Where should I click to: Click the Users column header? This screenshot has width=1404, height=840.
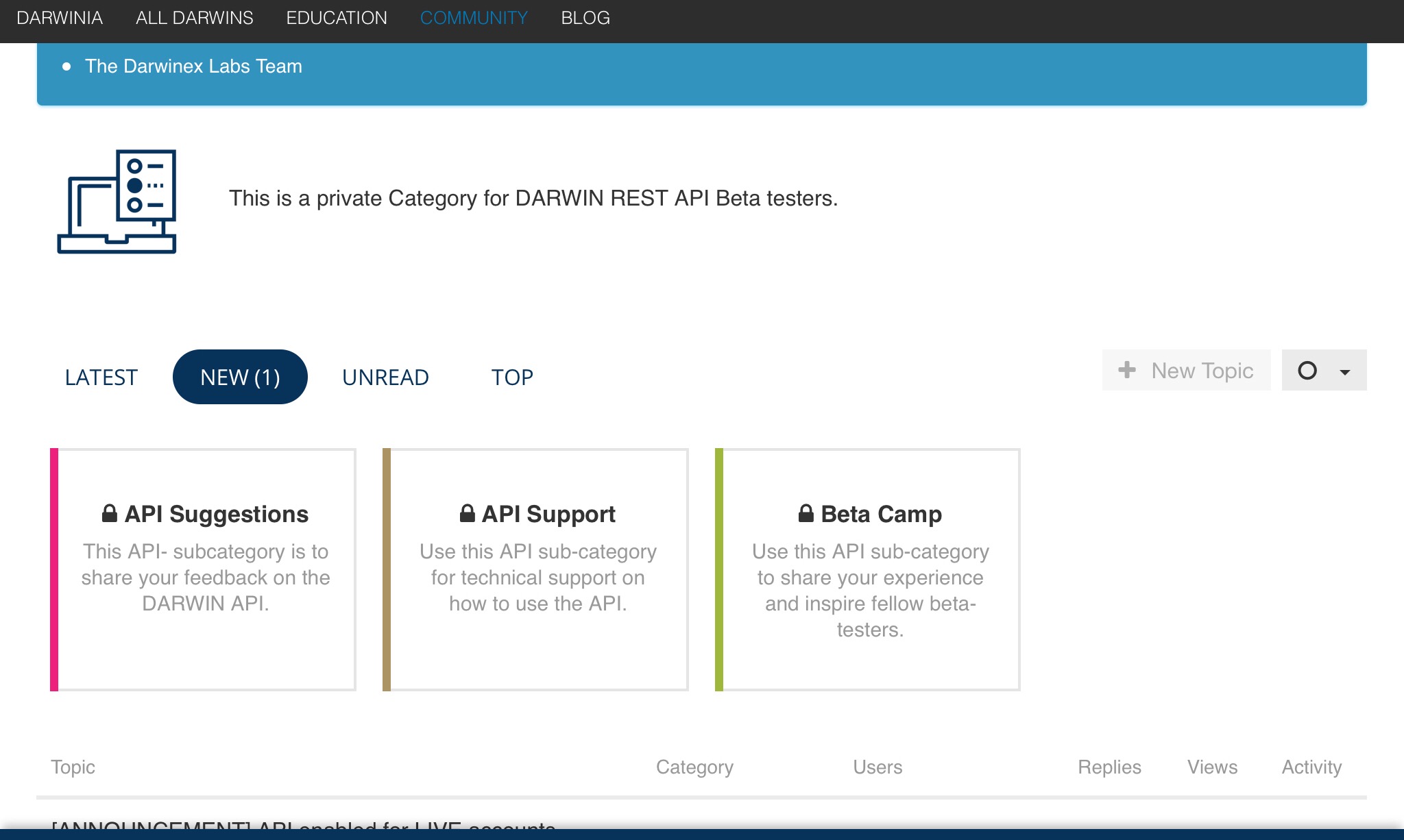[x=877, y=767]
